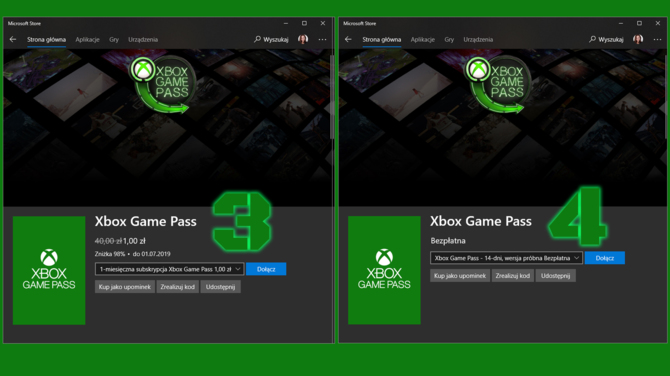Click the Xbox Game Pass hero logo in left window
The image size is (670, 376).
(x=163, y=84)
